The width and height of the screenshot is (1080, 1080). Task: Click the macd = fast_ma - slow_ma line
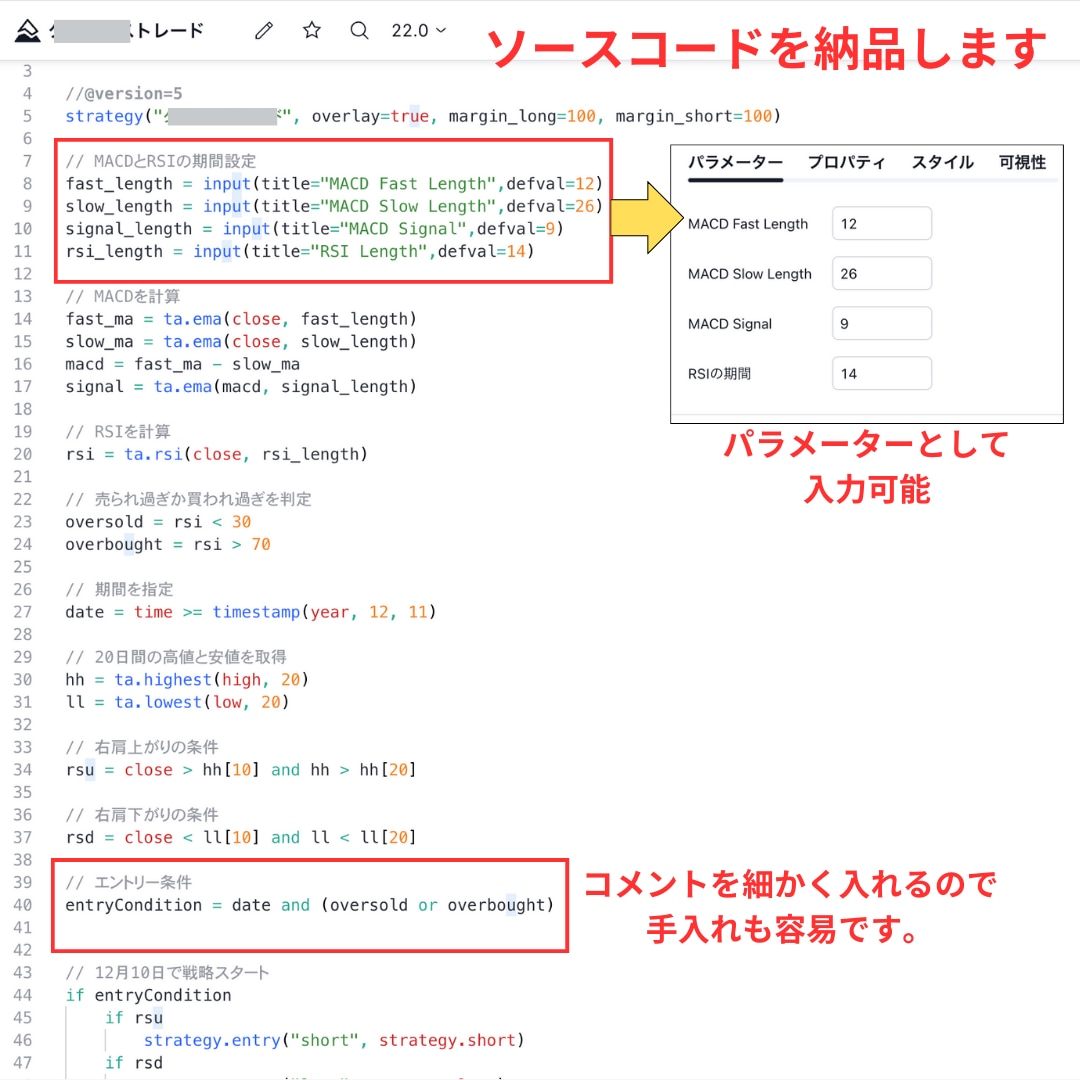[x=183, y=364]
